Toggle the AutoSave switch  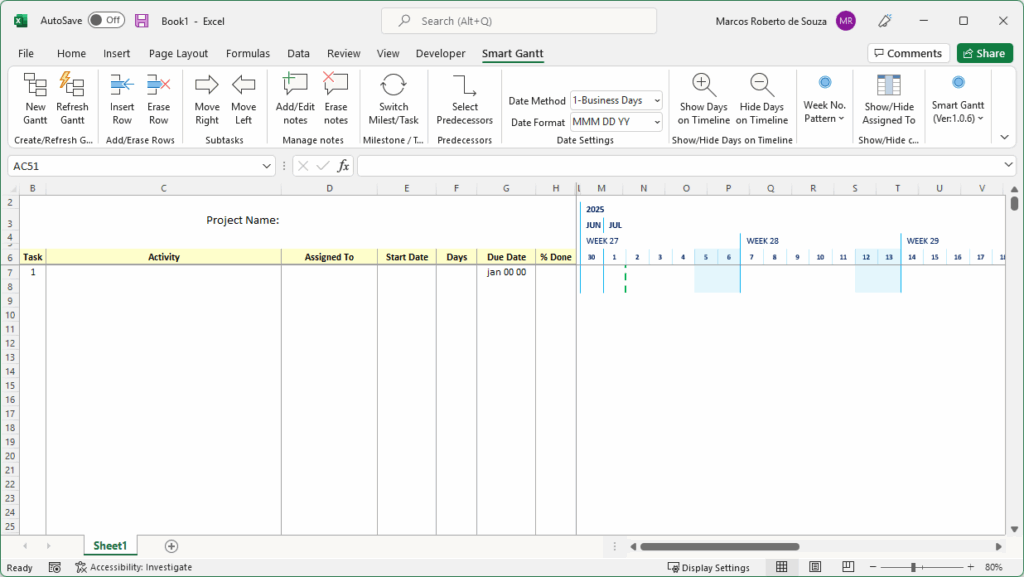tap(106, 20)
